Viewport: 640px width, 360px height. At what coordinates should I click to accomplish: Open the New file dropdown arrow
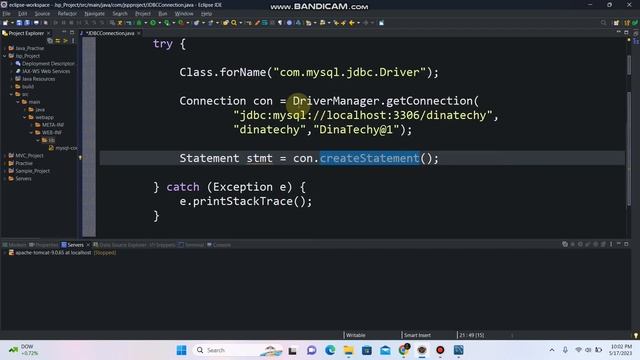(12, 23)
